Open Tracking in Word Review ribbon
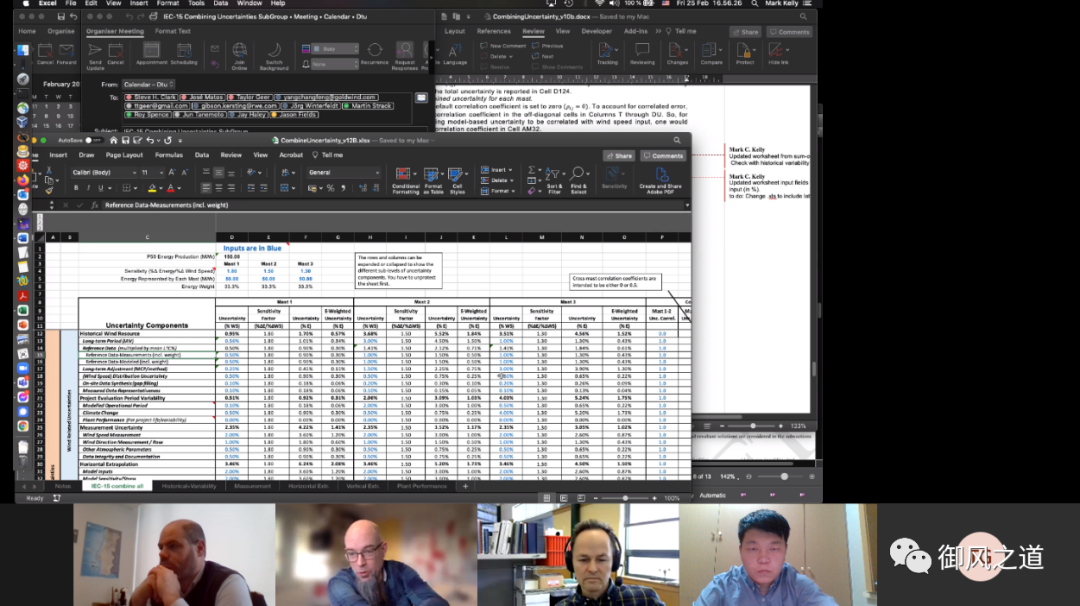The height and width of the screenshot is (606, 1080). coord(607,54)
